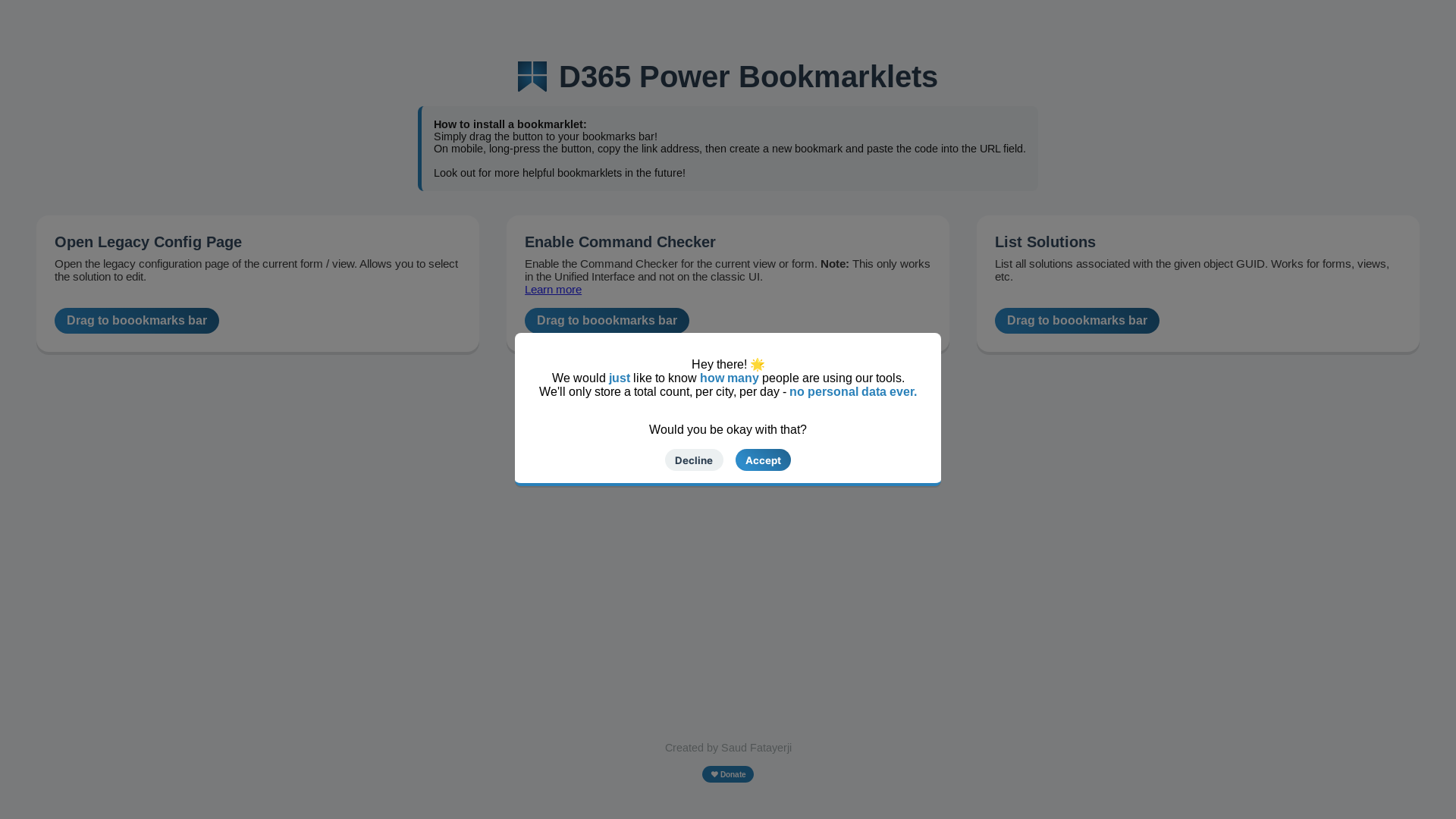Click the 'Would you be okay with that?' text

728,430
